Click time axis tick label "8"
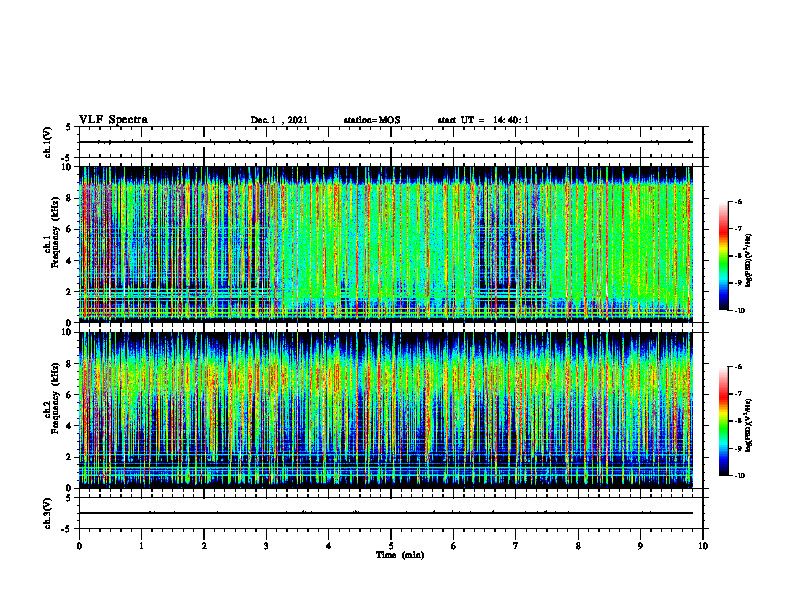Viewport: 792px width, 612px height. click(578, 546)
